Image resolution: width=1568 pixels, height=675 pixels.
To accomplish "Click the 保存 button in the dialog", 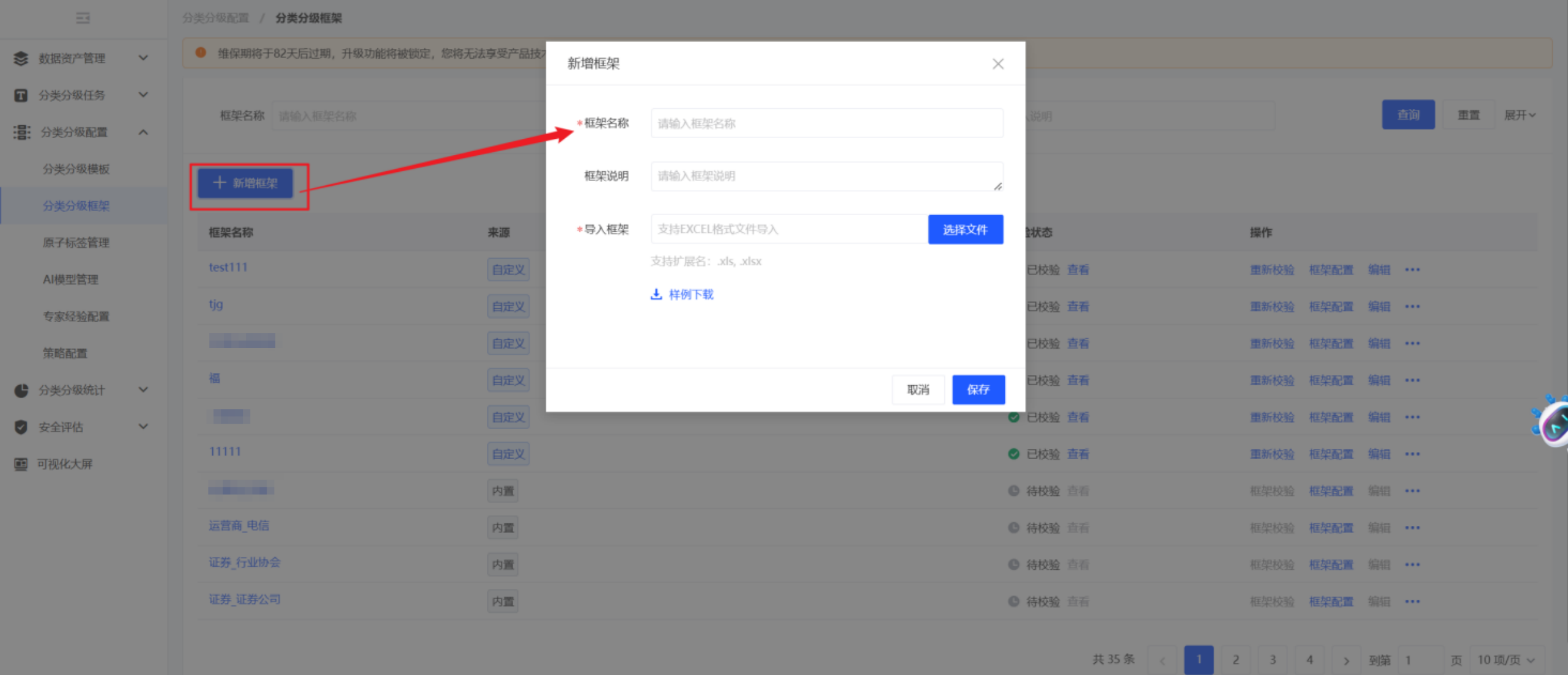I will [x=978, y=389].
